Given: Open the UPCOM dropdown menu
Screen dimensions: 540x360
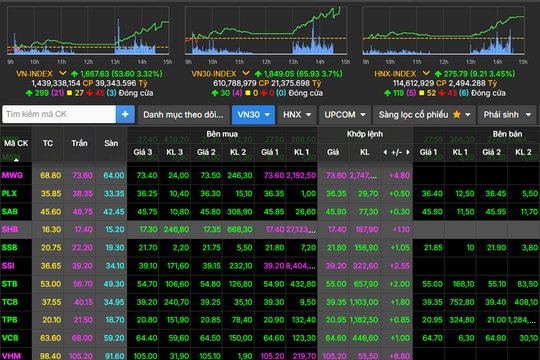Looking at the screenshot, I should point(345,115).
